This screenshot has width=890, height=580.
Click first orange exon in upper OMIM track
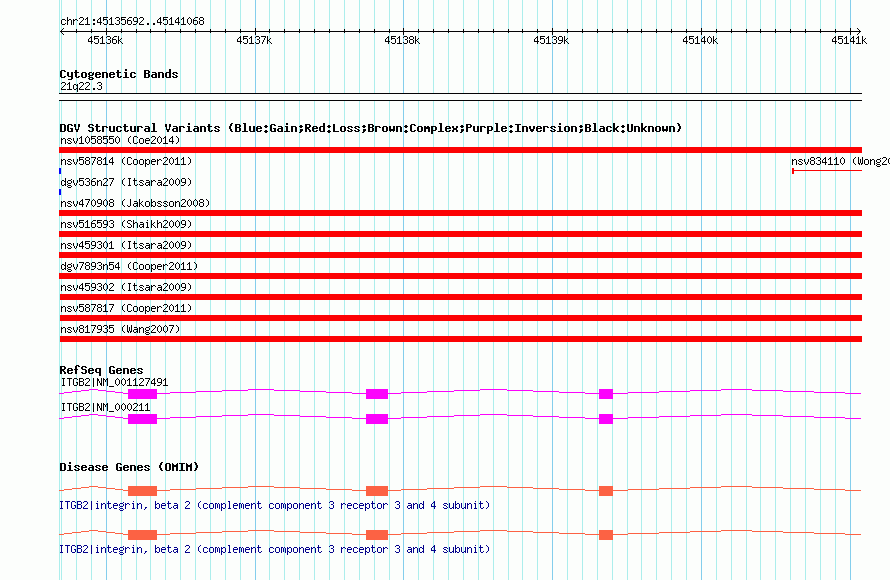[x=142, y=491]
